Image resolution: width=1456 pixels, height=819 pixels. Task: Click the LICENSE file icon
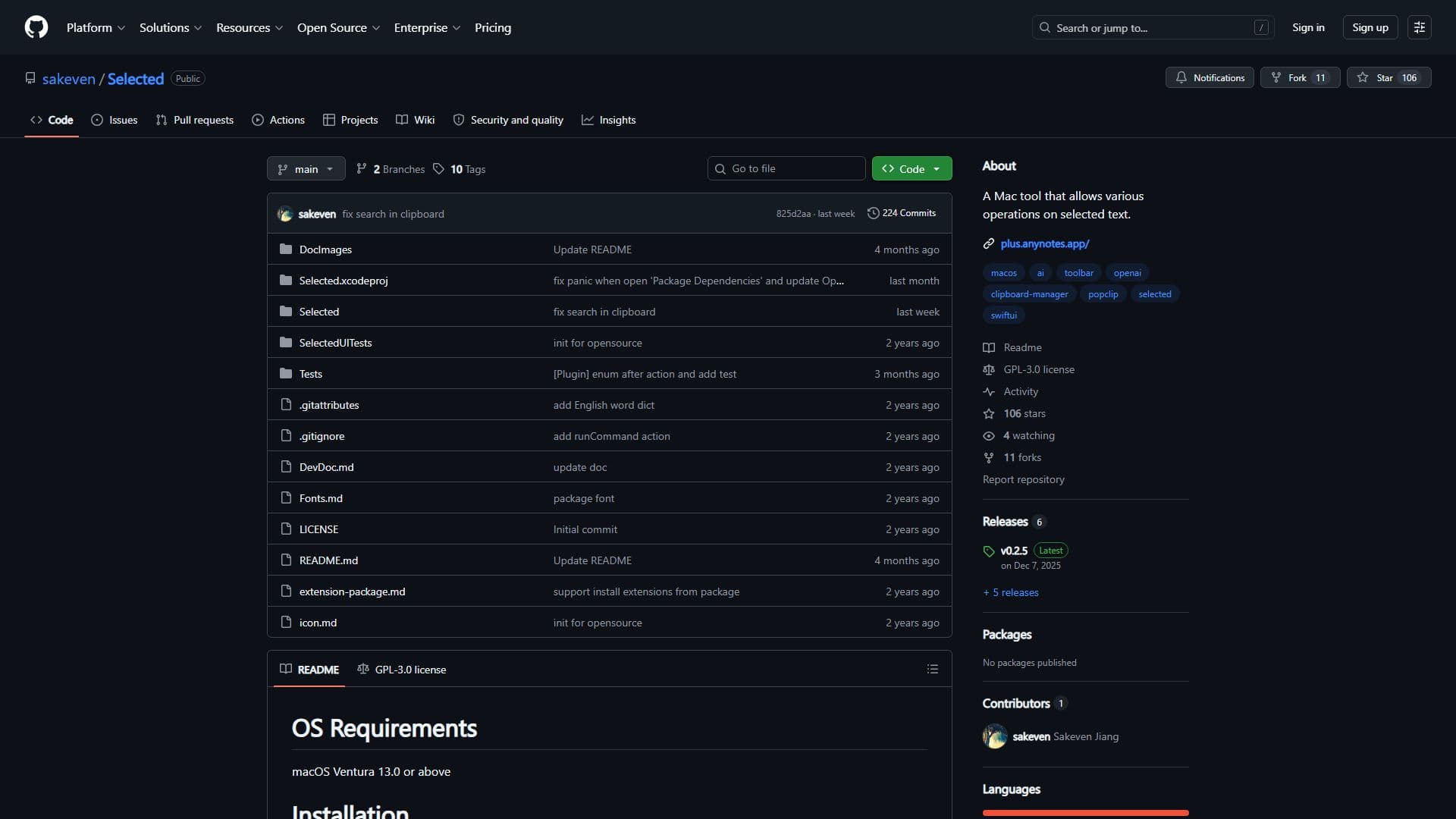(x=286, y=529)
